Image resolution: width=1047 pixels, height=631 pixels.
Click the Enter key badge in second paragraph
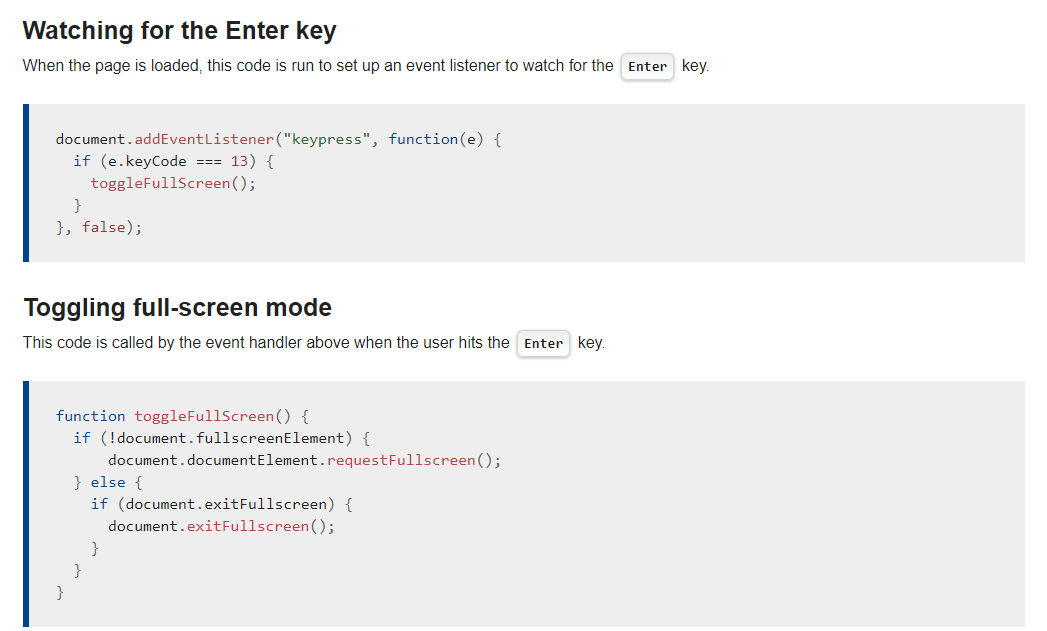coord(543,343)
